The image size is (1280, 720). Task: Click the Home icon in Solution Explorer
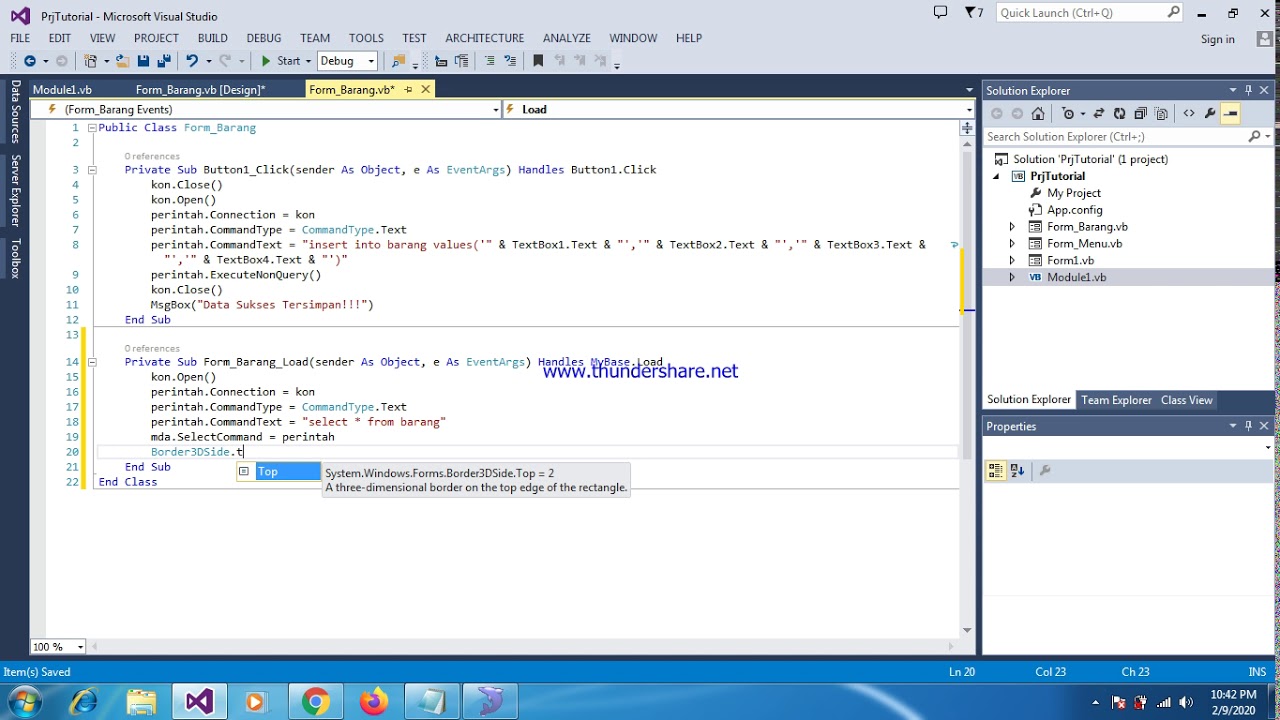pos(1038,113)
